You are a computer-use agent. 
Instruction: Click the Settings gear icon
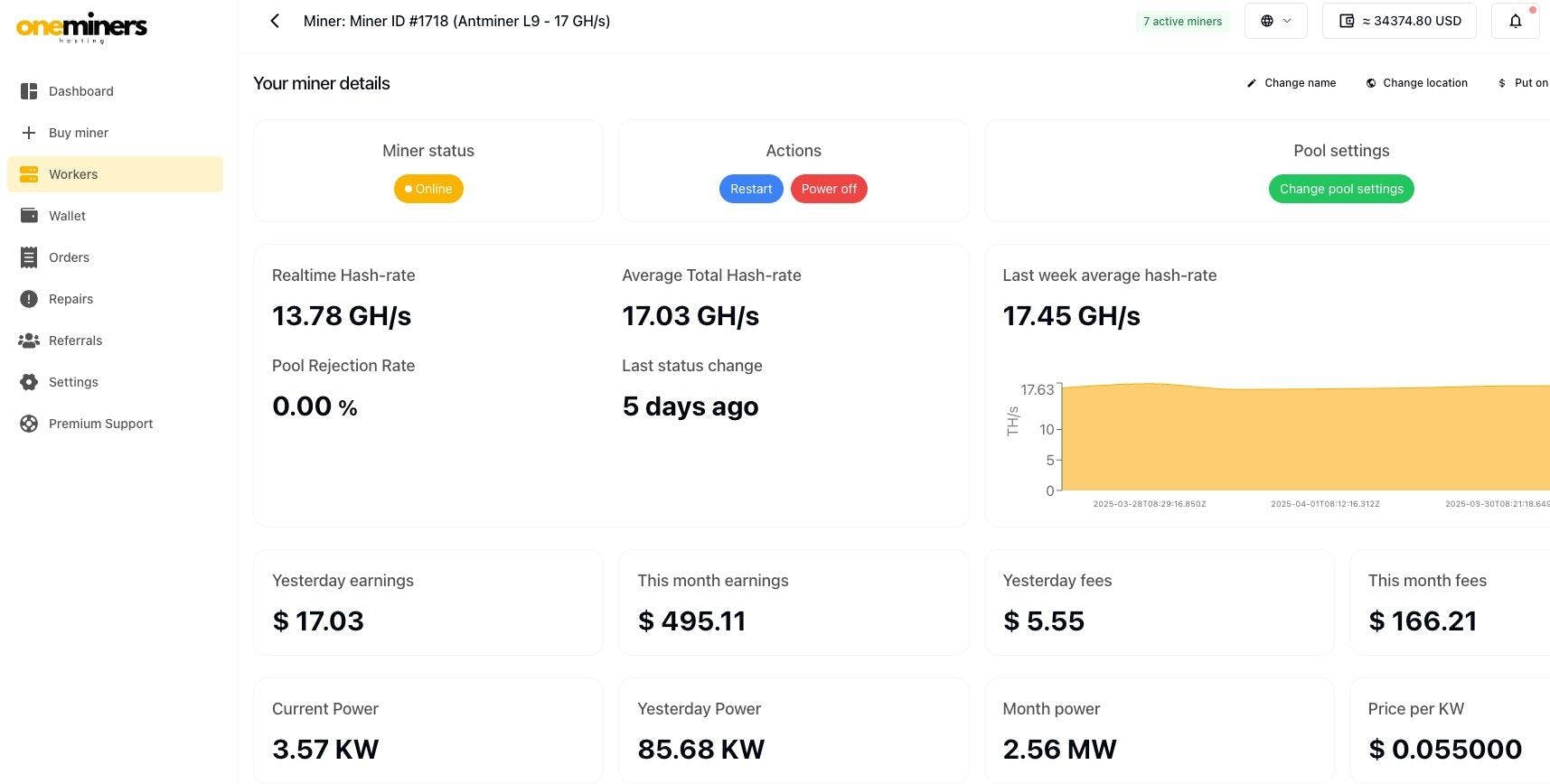click(29, 382)
